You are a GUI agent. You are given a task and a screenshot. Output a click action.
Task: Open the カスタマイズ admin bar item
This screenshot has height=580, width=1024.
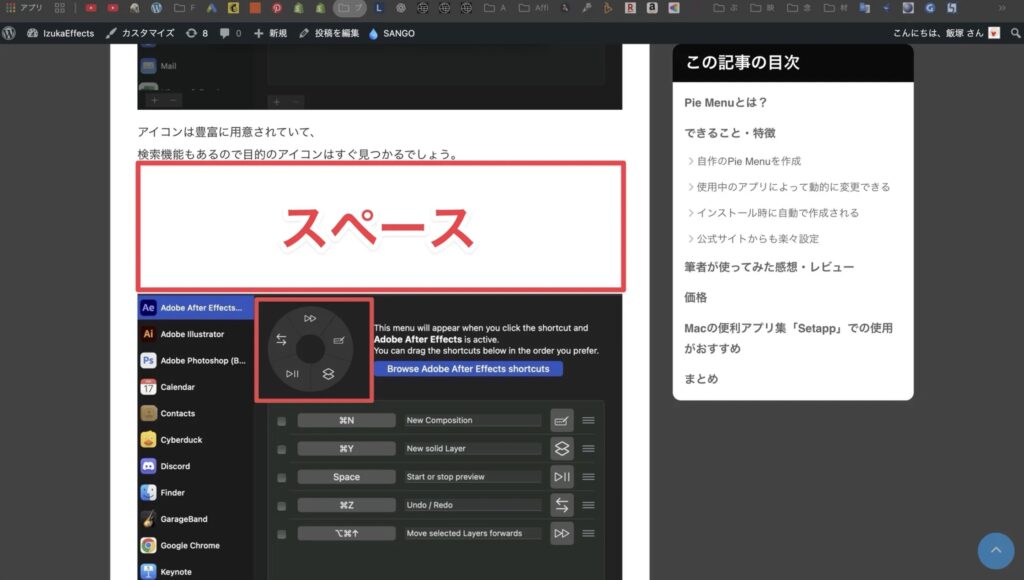click(140, 33)
